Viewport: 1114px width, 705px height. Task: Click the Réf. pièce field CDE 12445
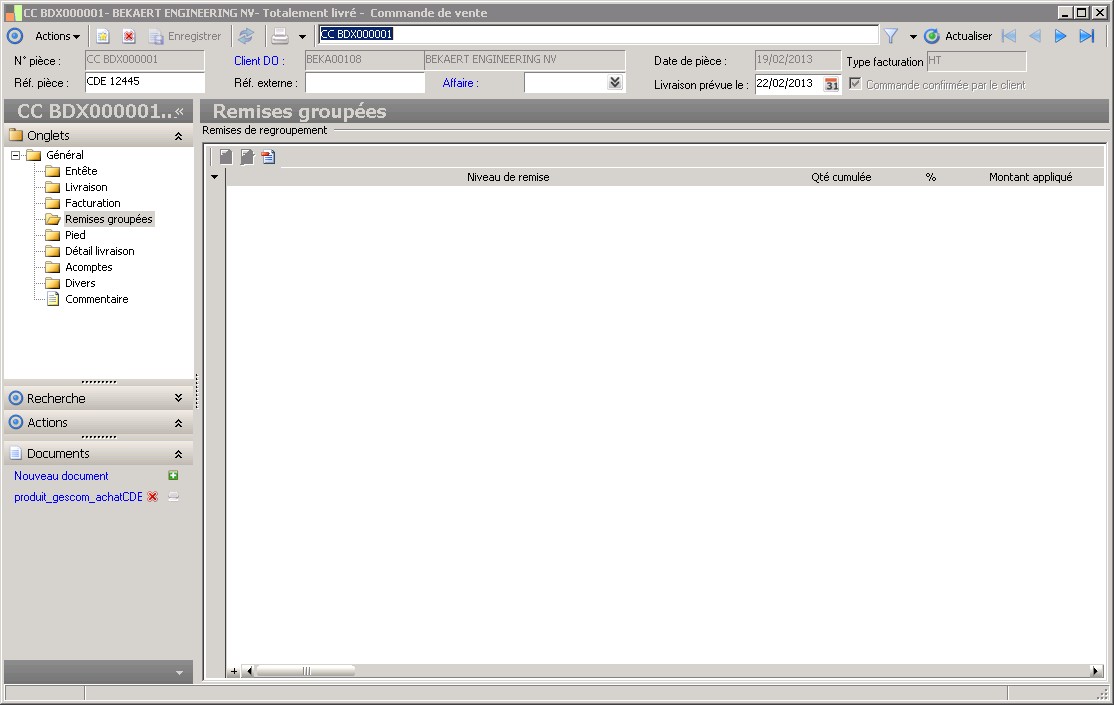coord(145,82)
